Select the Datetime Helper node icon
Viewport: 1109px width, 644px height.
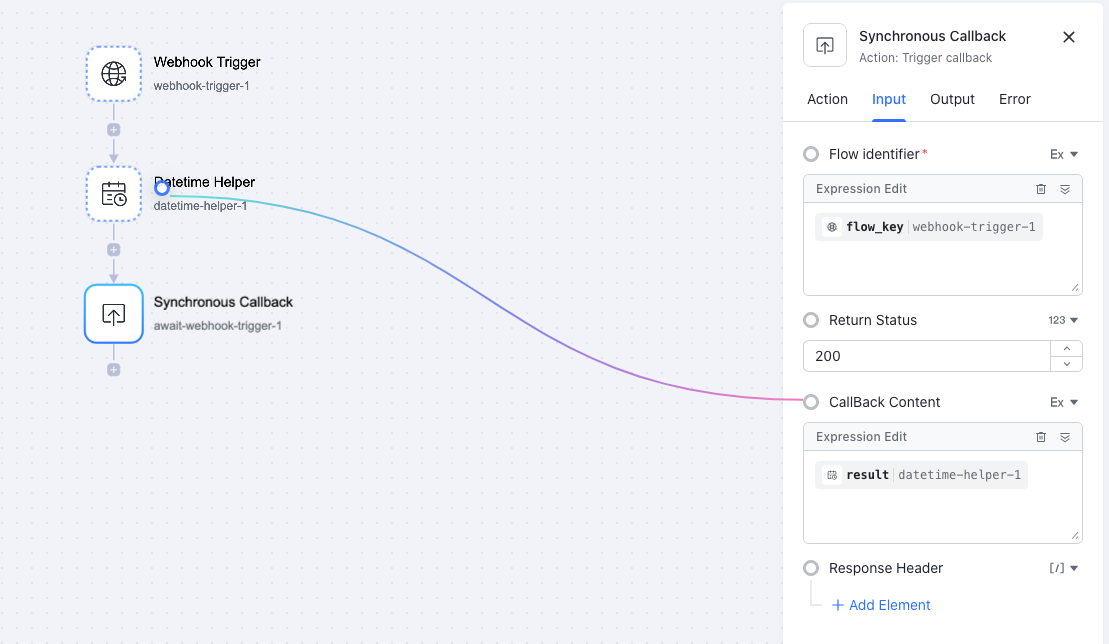pos(113,194)
